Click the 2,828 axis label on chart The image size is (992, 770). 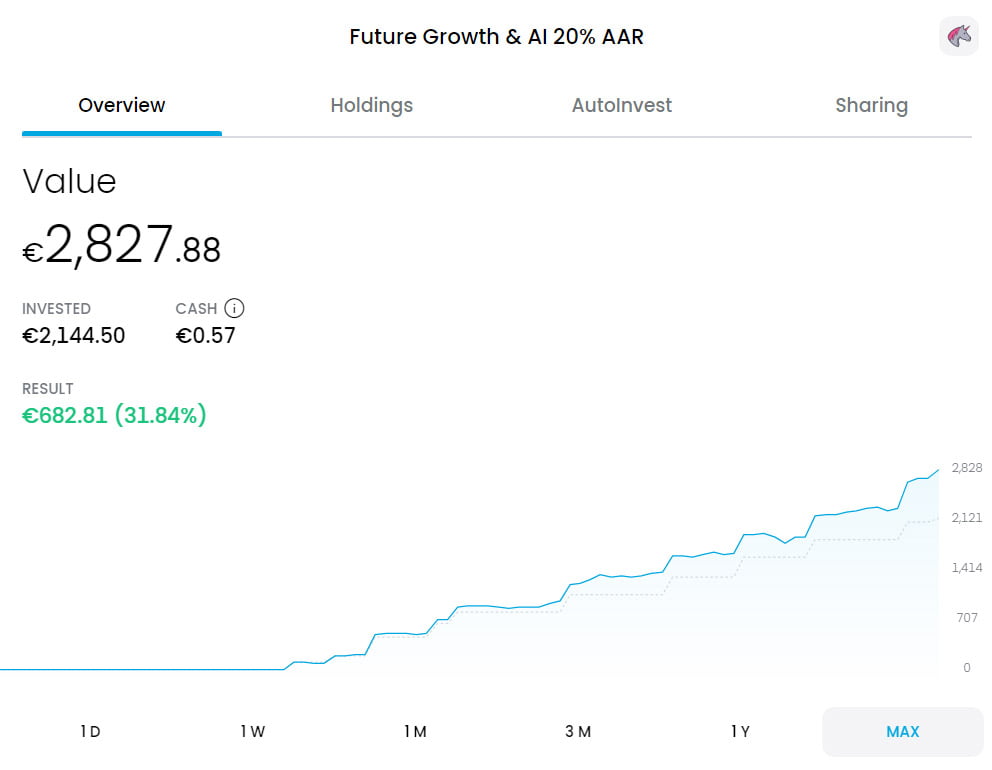[x=966, y=468]
